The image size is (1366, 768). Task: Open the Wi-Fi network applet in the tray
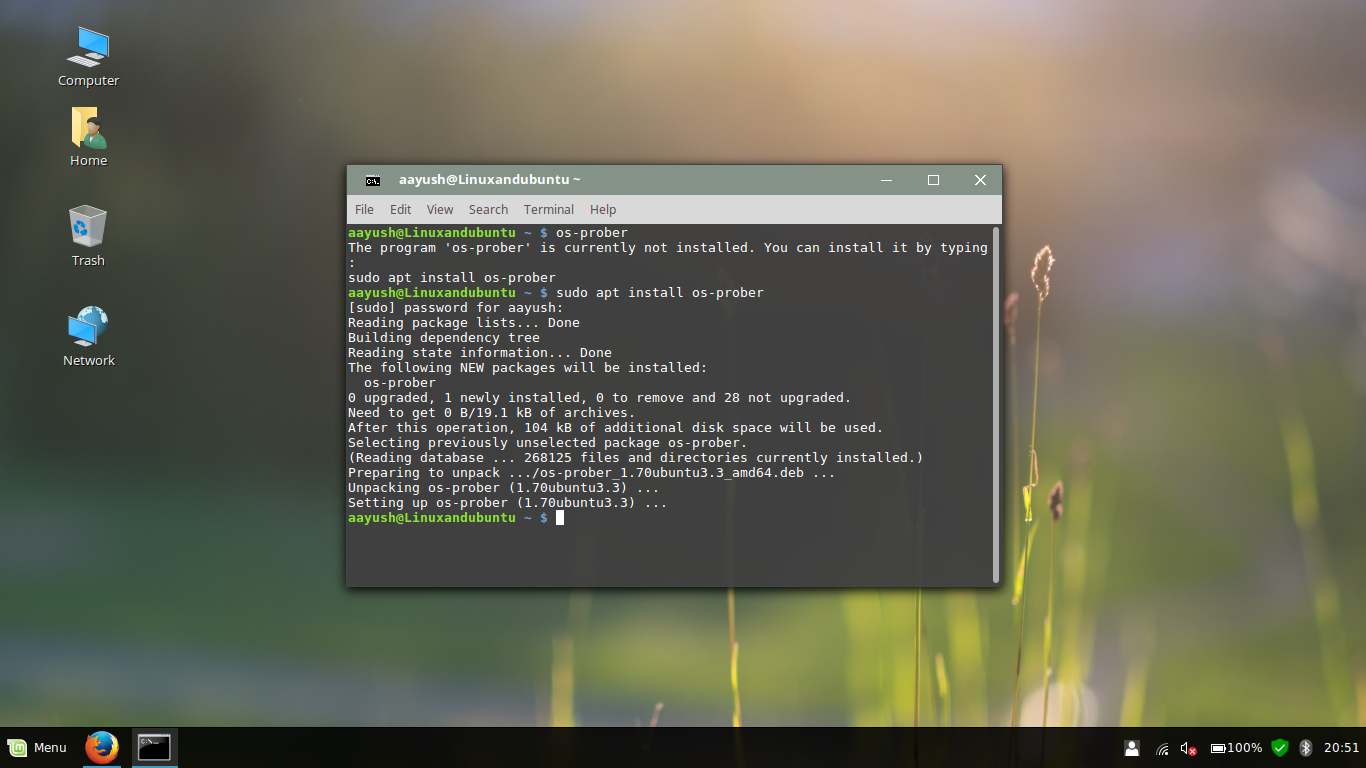(1162, 747)
